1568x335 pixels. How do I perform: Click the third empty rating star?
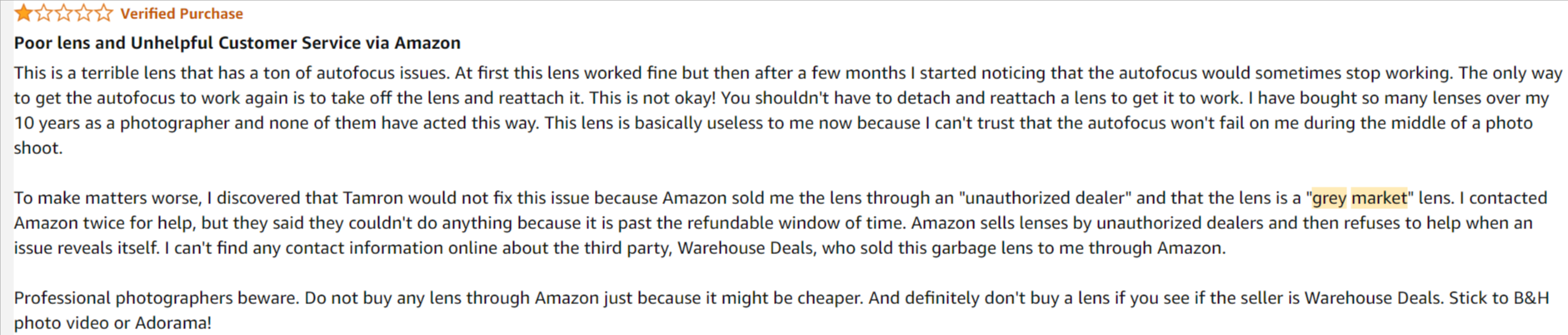click(x=63, y=13)
